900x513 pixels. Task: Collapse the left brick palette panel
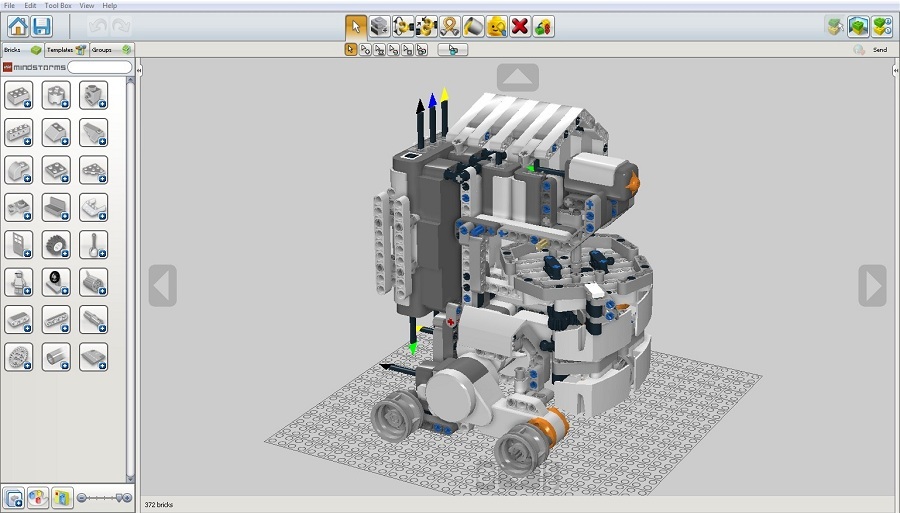click(x=139, y=69)
